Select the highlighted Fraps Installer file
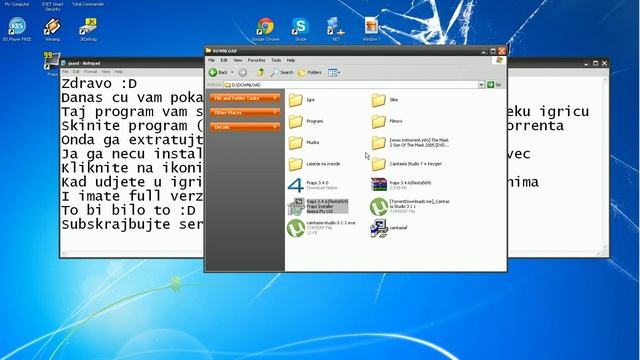Viewport: 640px width, 360px height. (318, 207)
